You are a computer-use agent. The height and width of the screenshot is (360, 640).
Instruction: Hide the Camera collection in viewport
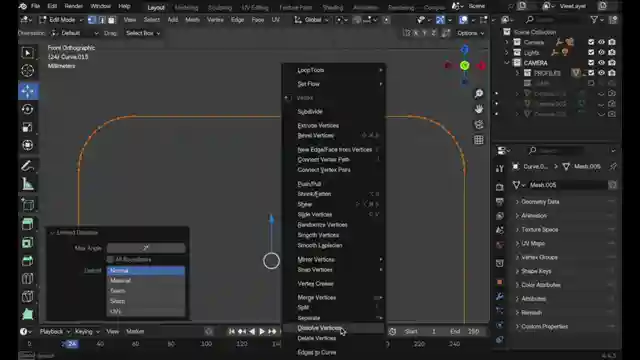point(601,42)
